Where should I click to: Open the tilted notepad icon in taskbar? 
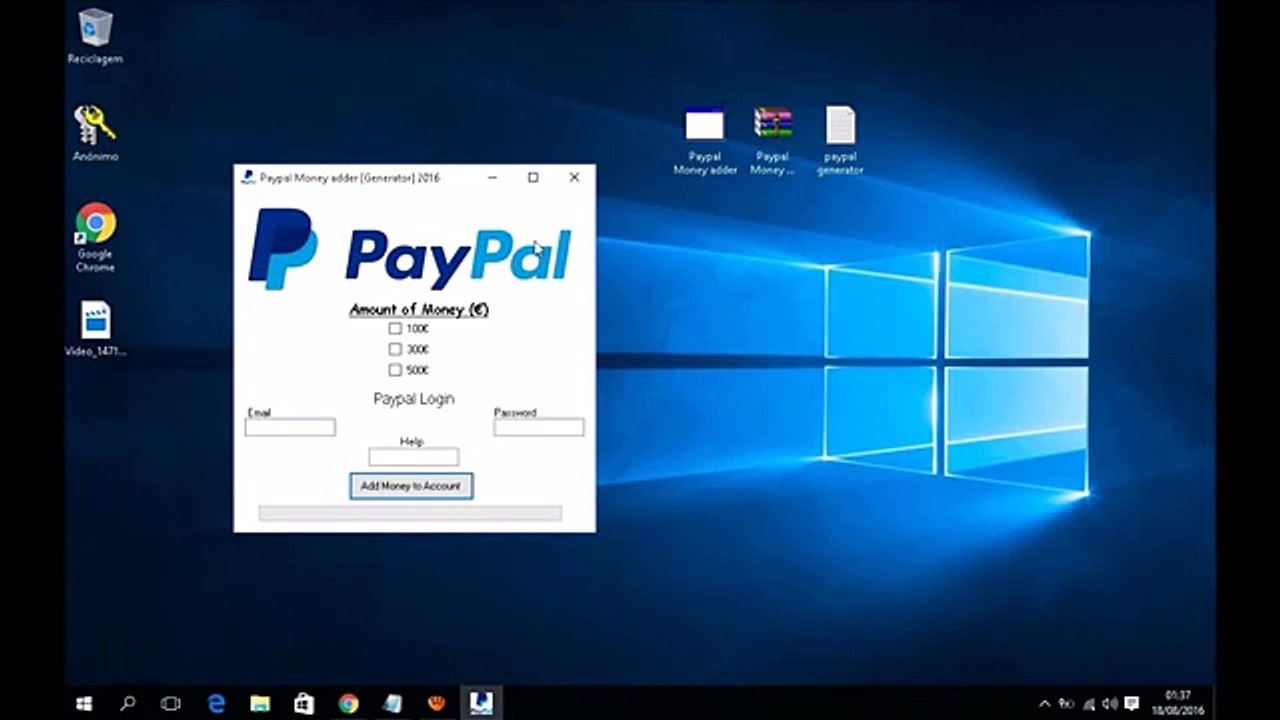(392, 704)
